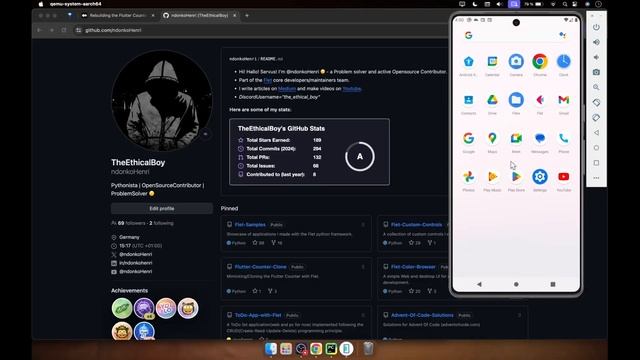The image size is (640, 360).
Task: Click the browser reload button
Action: point(64,30)
